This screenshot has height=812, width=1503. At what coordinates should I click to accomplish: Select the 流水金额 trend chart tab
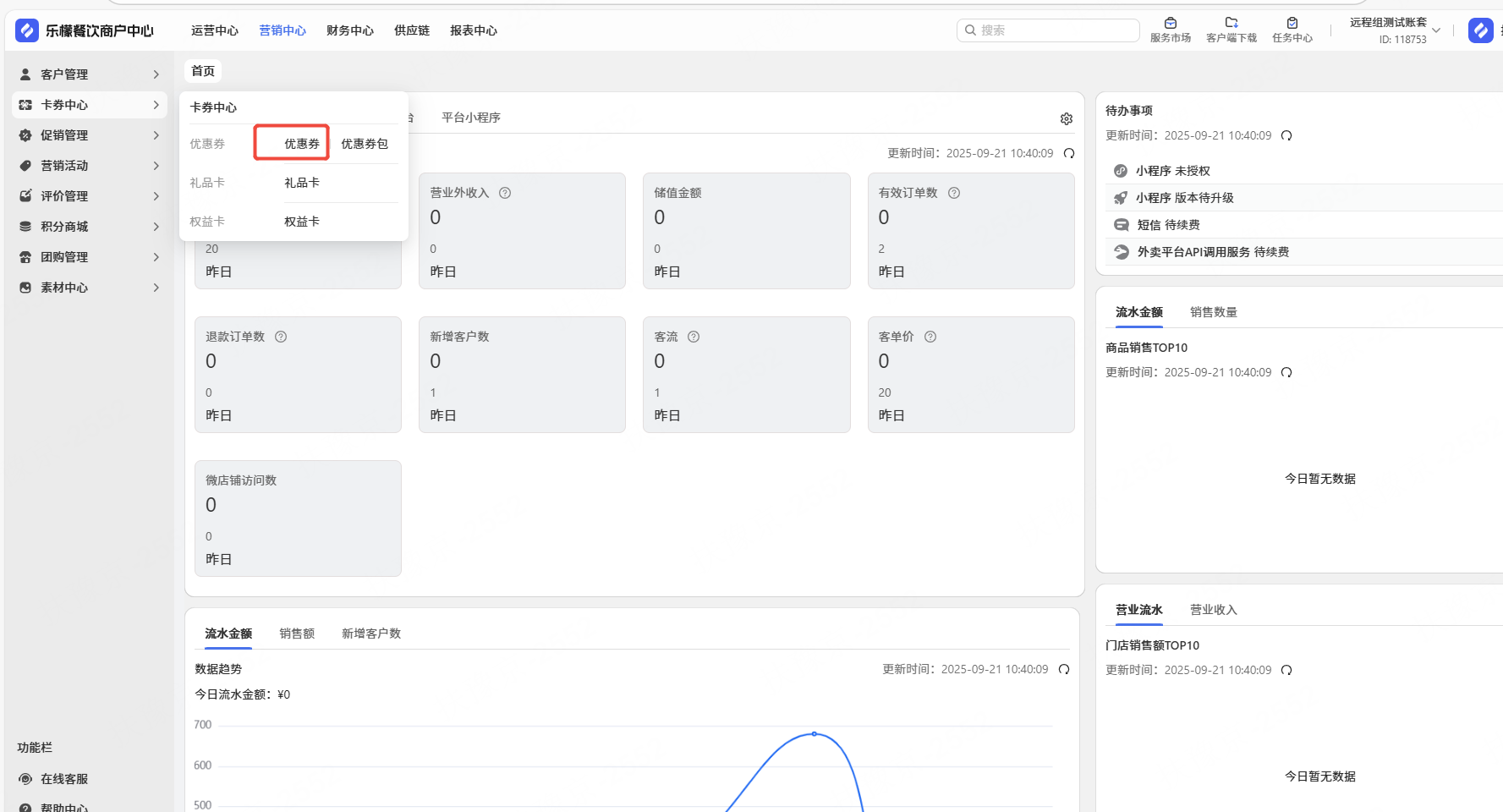[228, 634]
